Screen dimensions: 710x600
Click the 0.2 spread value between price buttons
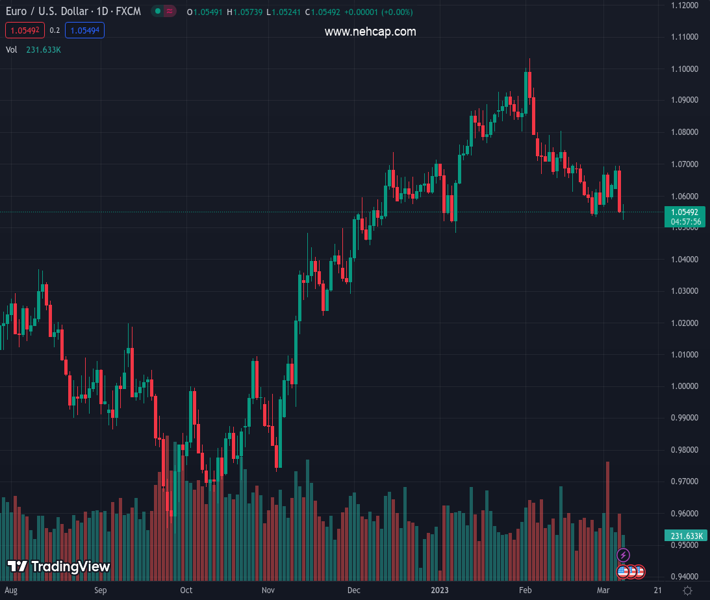(x=55, y=31)
